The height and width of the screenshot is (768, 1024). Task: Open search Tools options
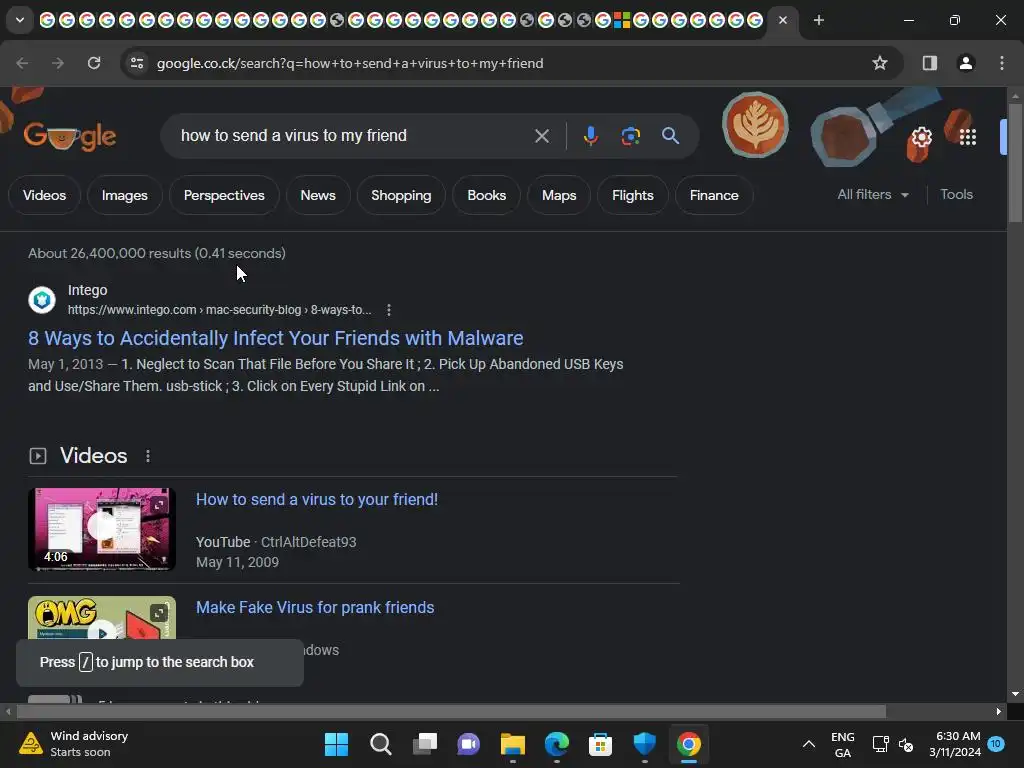(x=956, y=195)
